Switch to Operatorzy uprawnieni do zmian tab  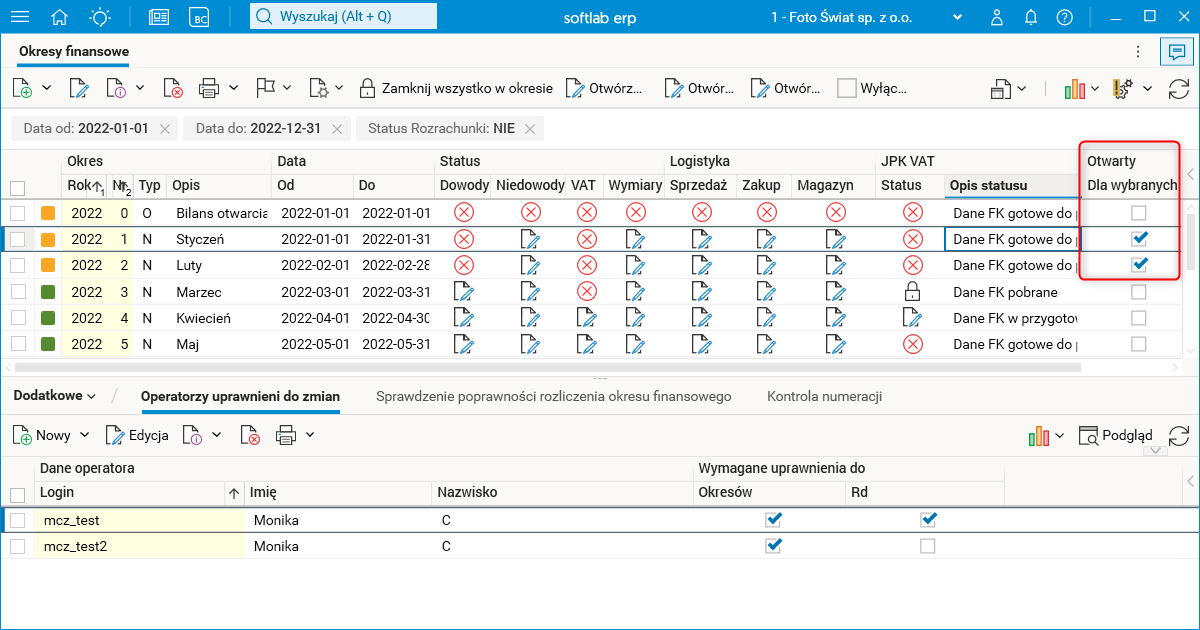click(x=240, y=396)
